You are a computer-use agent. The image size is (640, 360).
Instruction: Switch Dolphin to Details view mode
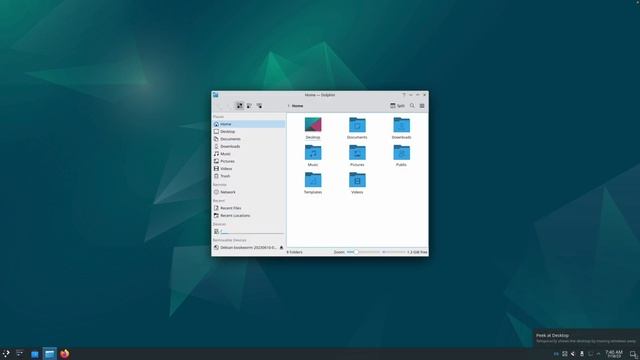pyautogui.click(x=259, y=106)
